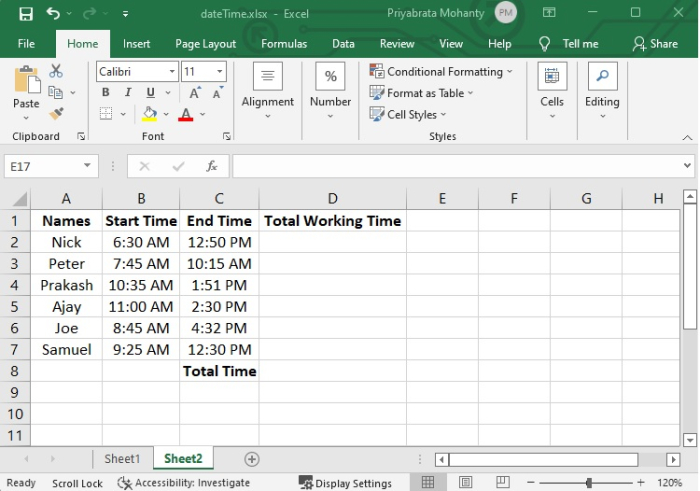
Task: Click the Insert Function fx icon
Action: pyautogui.click(x=212, y=166)
